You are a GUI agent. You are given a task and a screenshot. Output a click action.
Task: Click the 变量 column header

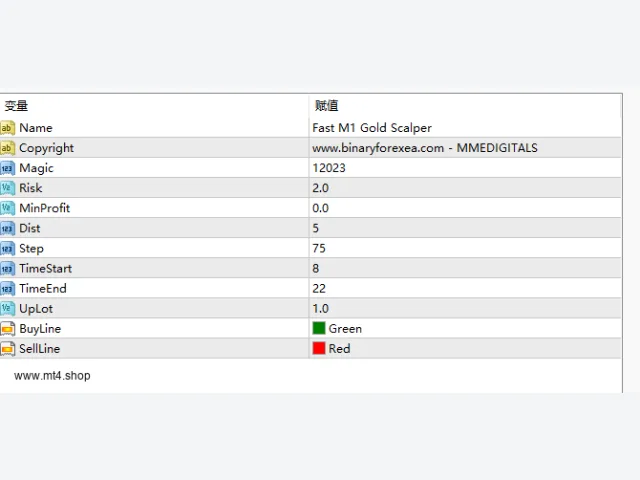[x=16, y=106]
